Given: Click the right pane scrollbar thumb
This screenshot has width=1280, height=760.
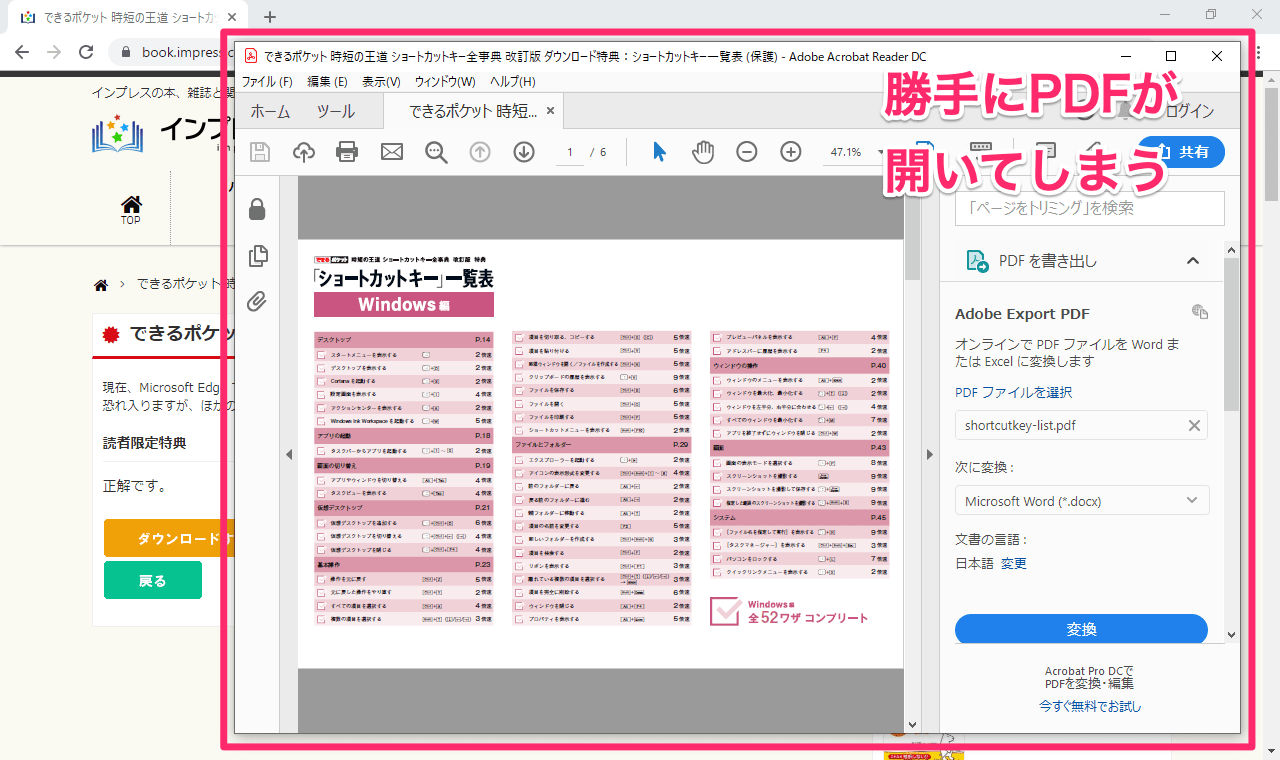Looking at the screenshot, I should coord(1232,335).
